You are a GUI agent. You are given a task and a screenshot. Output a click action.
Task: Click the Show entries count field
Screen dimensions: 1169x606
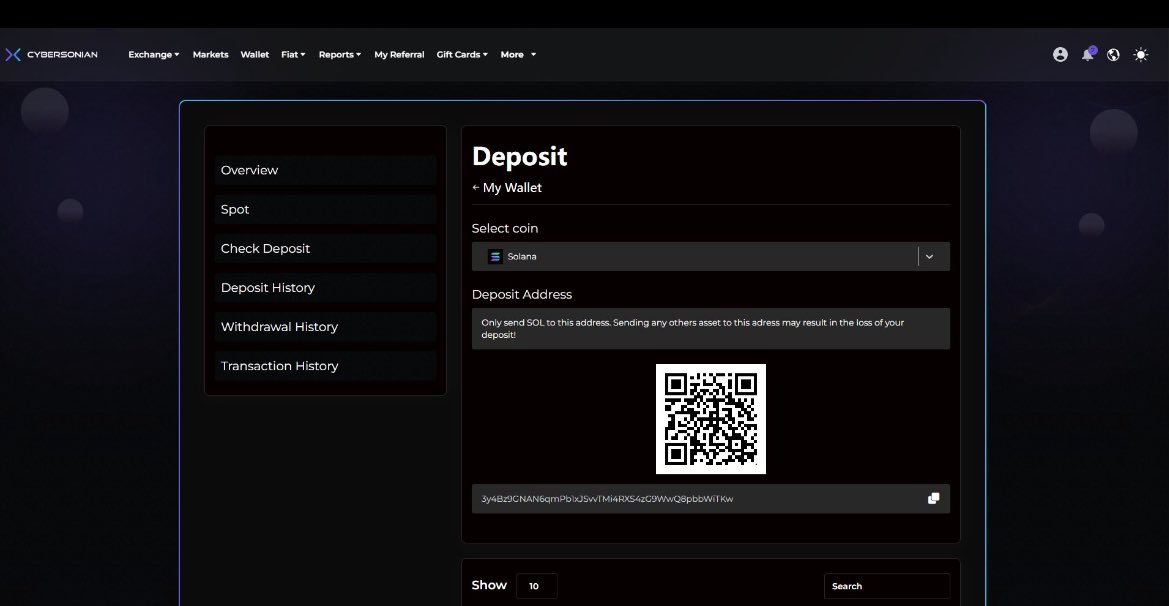(x=536, y=586)
